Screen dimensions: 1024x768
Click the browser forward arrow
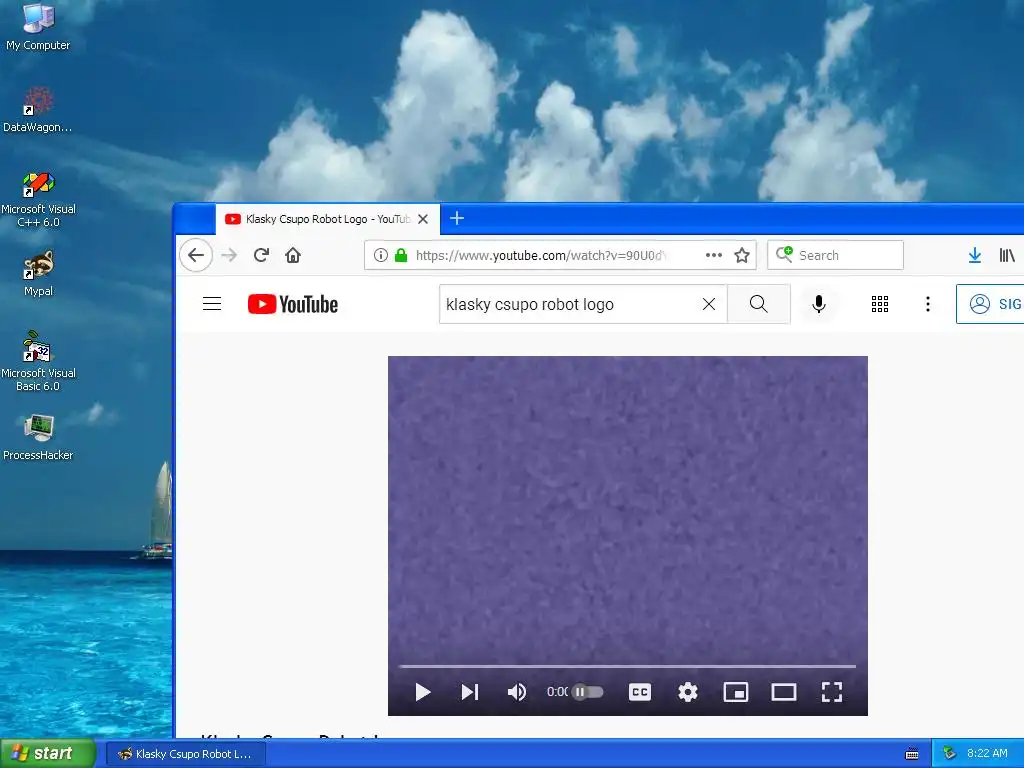(229, 255)
